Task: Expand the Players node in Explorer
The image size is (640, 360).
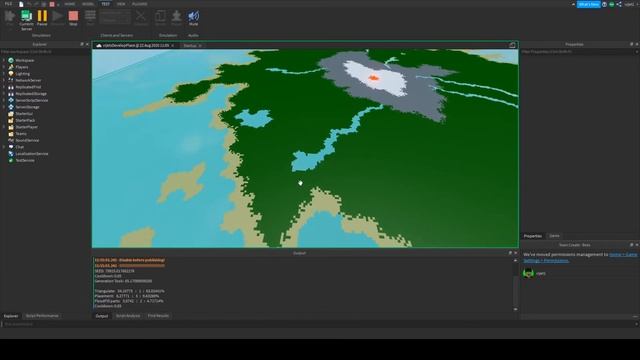Action: click(x=4, y=67)
